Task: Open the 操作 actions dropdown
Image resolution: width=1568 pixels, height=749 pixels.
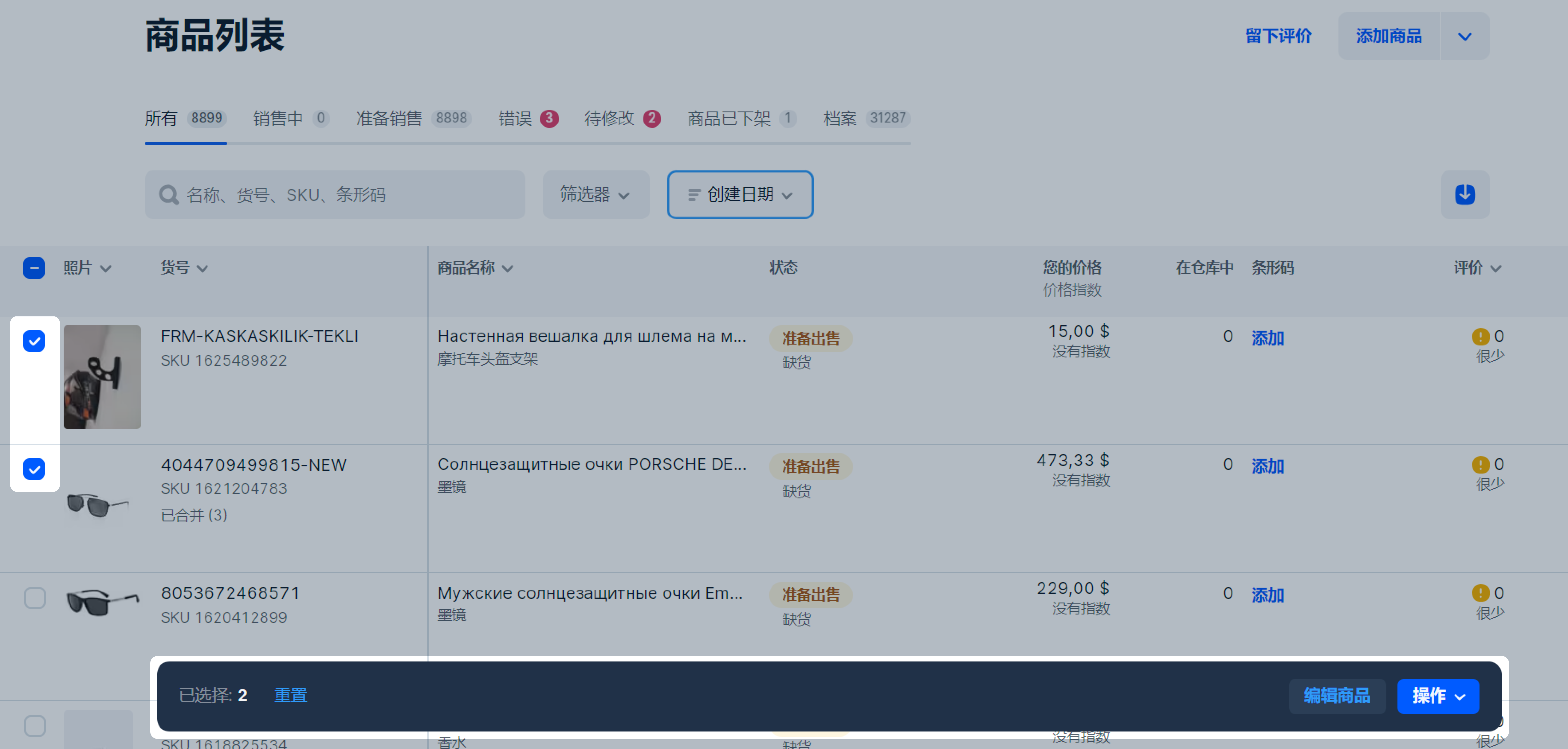Action: (1438, 696)
